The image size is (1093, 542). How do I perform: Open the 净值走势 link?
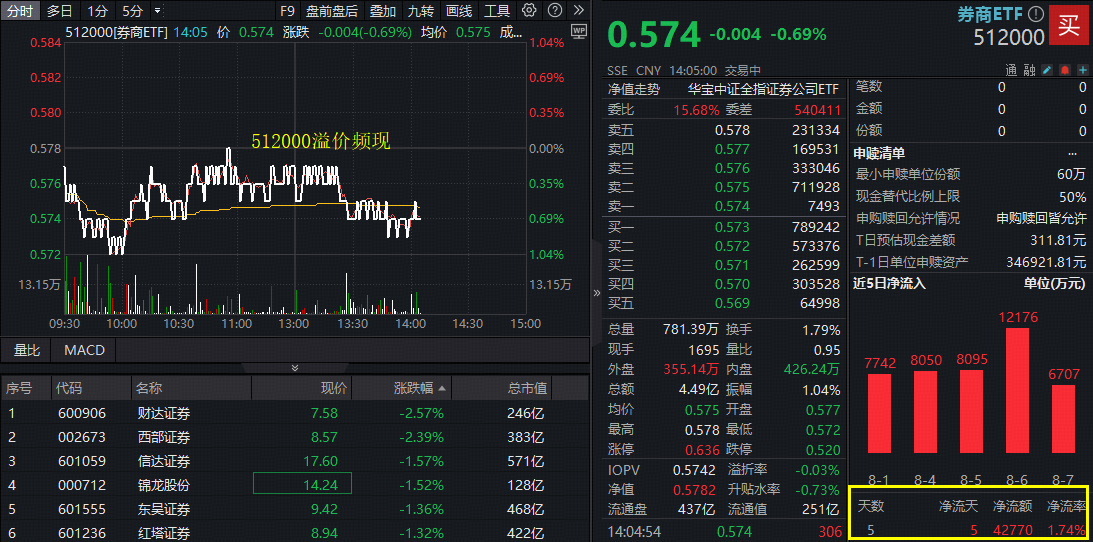[x=633, y=89]
